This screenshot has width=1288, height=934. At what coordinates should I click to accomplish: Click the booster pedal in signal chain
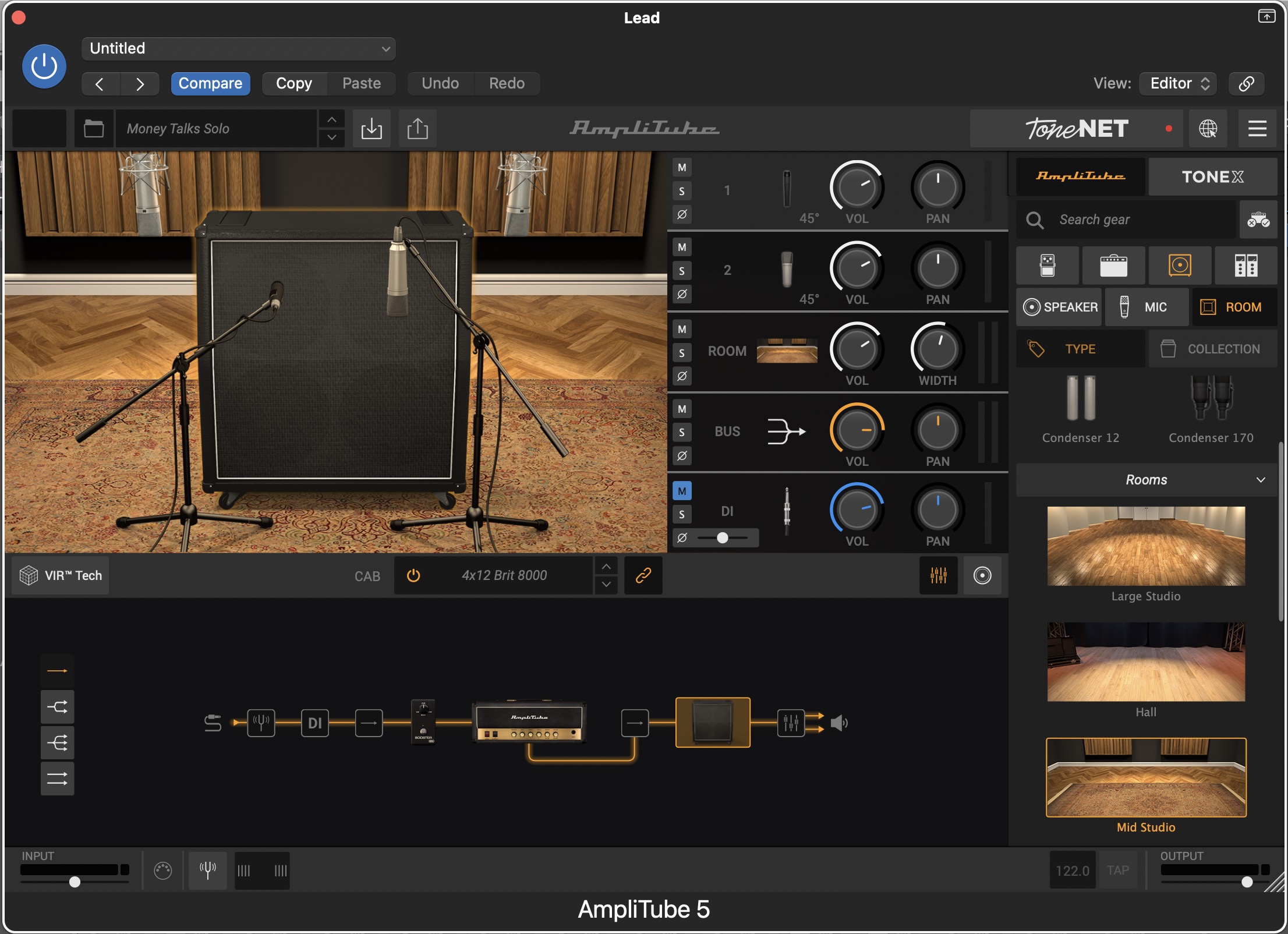tap(423, 722)
